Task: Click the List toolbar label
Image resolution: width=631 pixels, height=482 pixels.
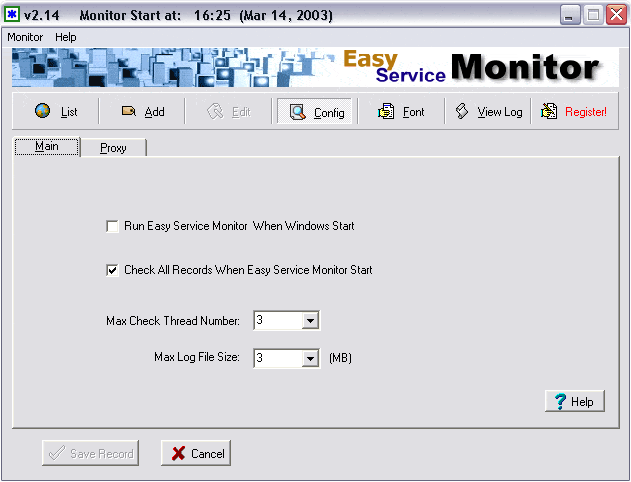Action: tap(69, 112)
